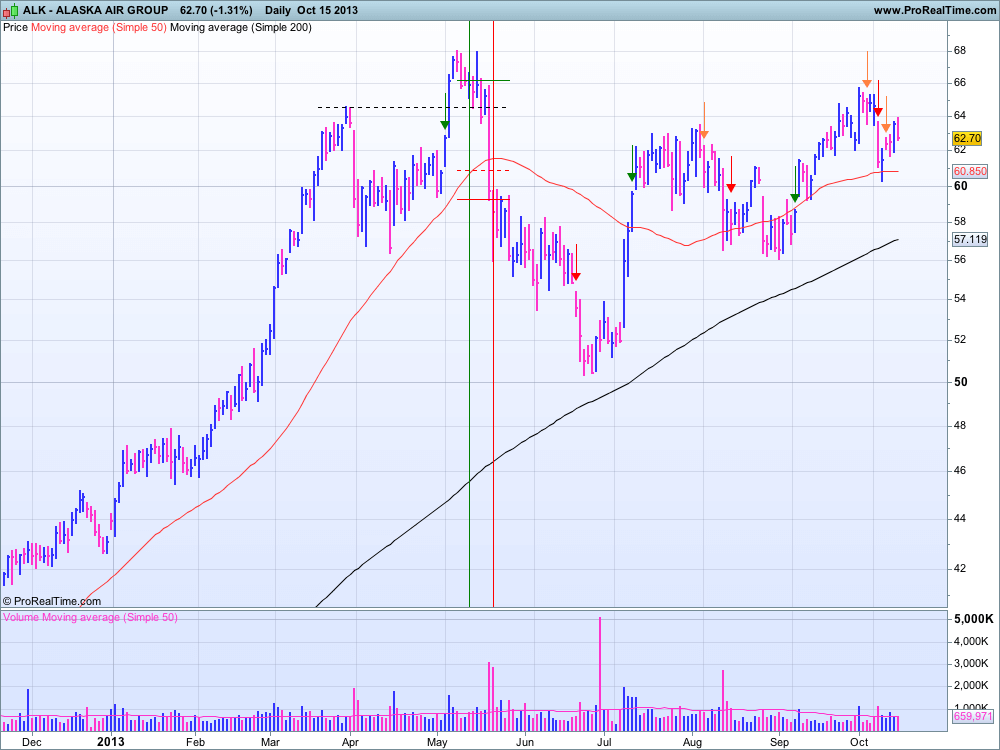The width and height of the screenshot is (1000, 750).
Task: Click the 58 price axis label
Action: tap(960, 221)
